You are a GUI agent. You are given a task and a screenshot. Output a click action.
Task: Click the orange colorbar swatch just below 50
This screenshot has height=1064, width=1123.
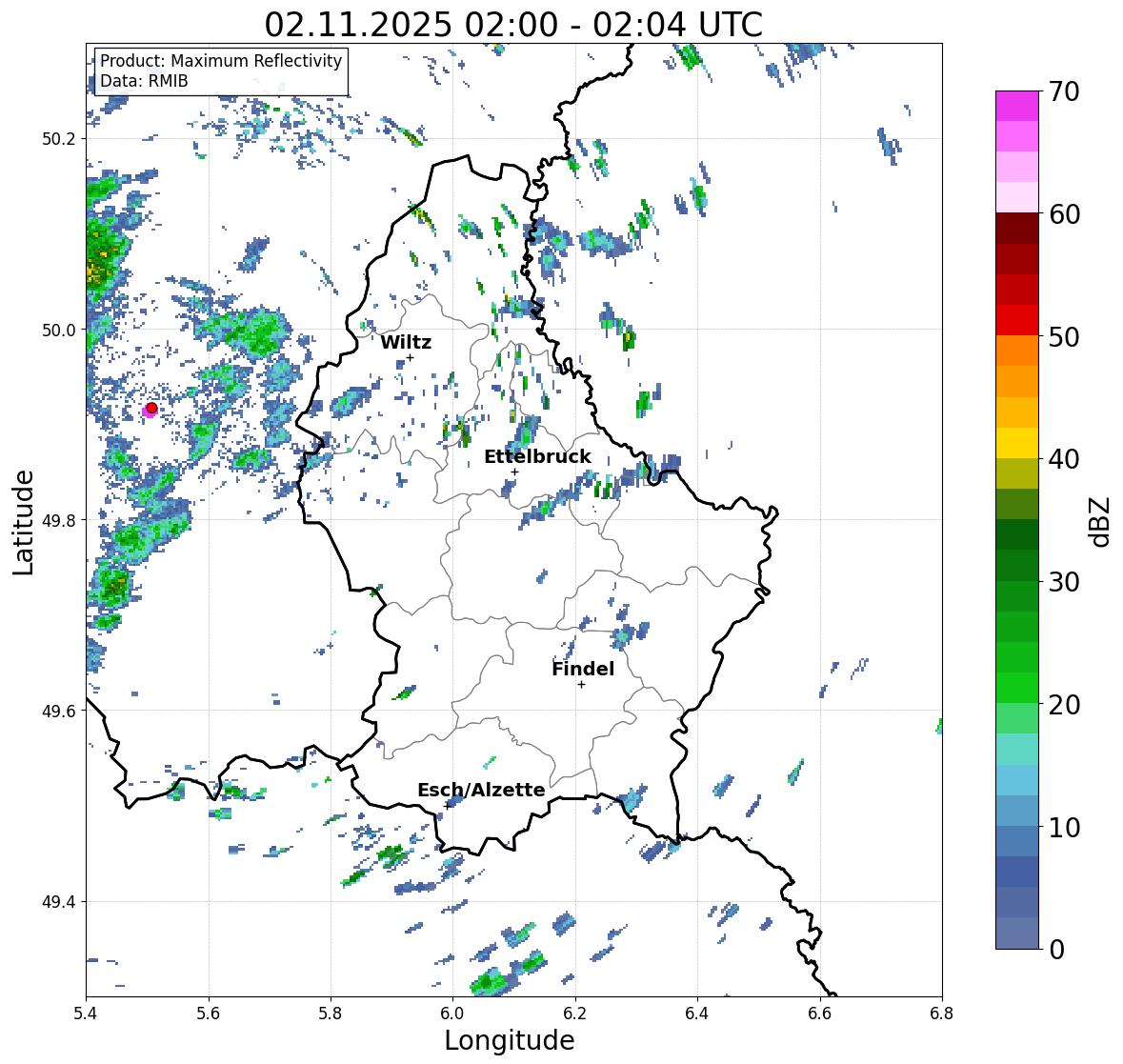pos(1017,351)
